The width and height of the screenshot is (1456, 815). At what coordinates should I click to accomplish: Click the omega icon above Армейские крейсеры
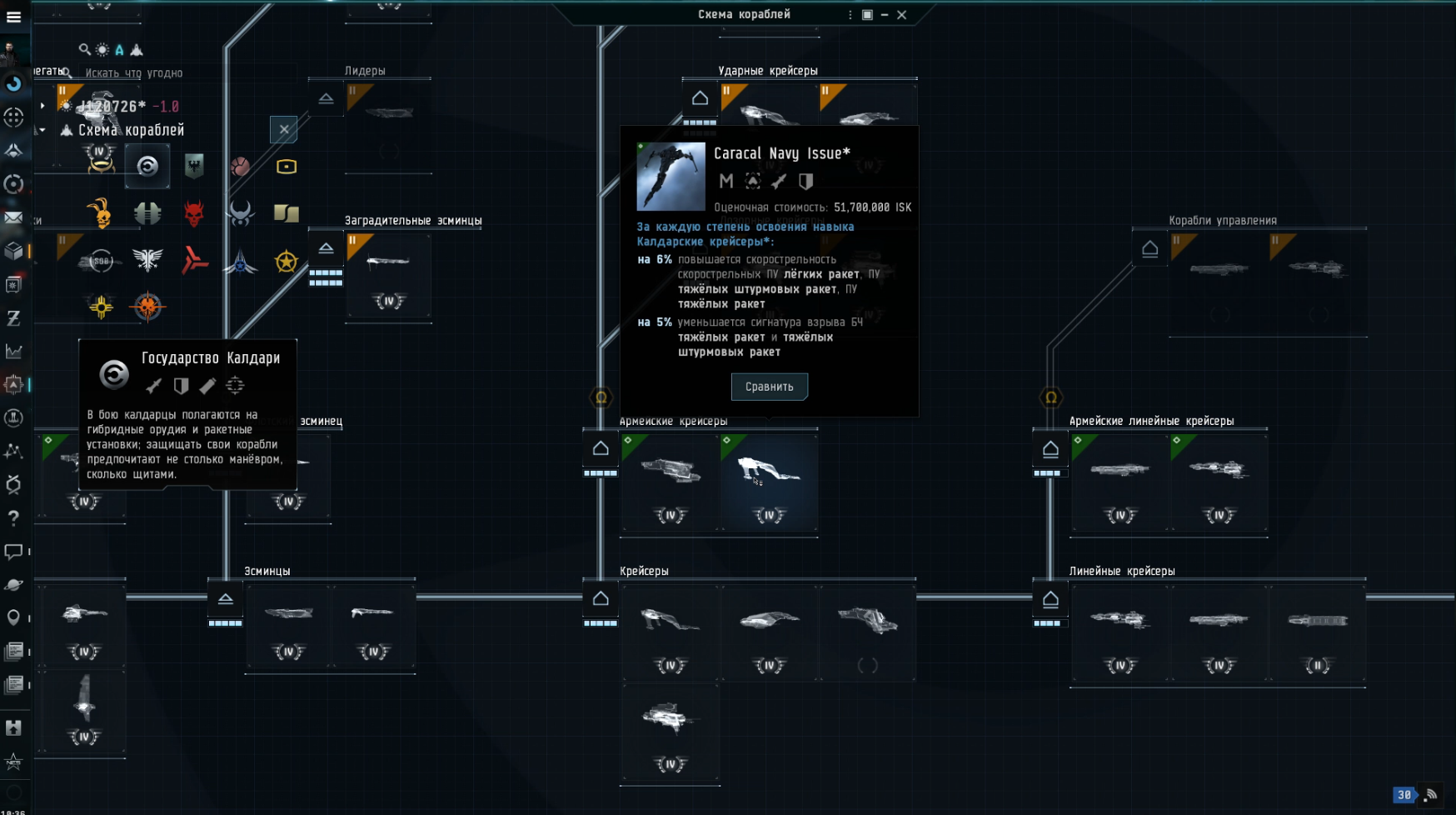point(601,397)
